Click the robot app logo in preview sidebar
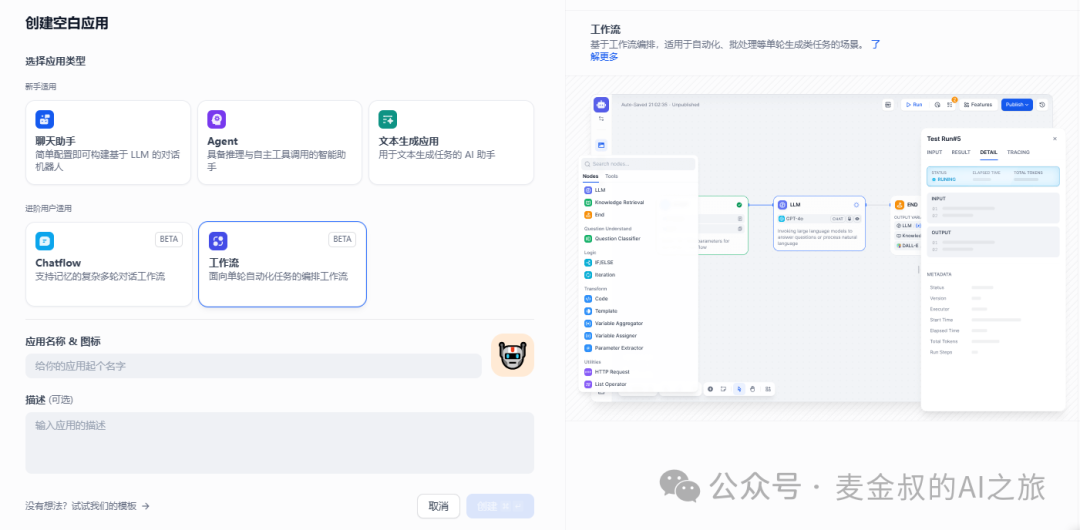1080x530 pixels. pos(601,105)
